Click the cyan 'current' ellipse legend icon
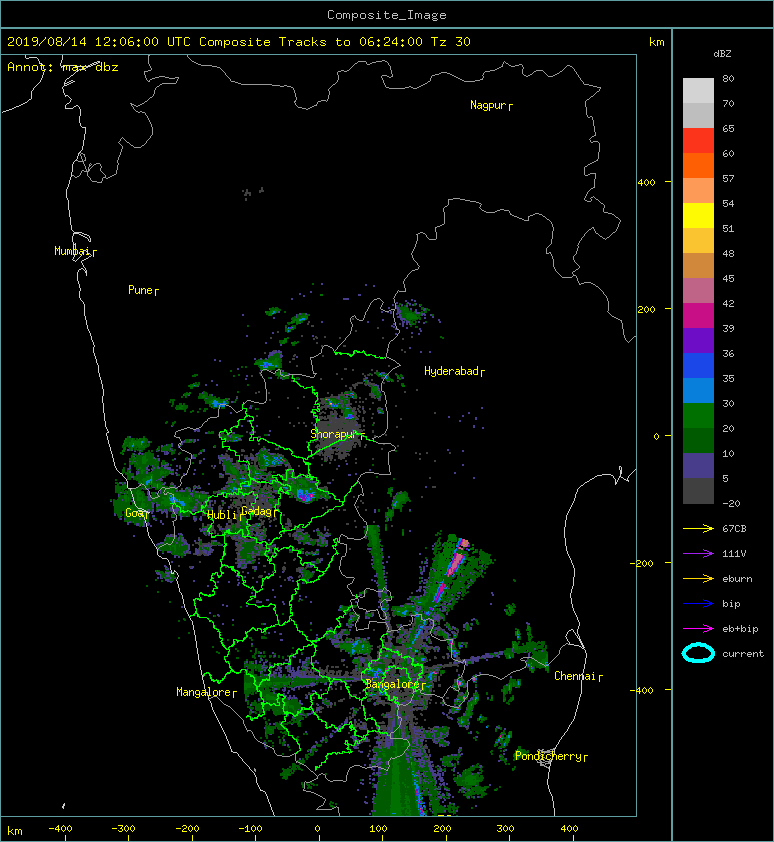The width and height of the screenshot is (774, 842). [698, 653]
